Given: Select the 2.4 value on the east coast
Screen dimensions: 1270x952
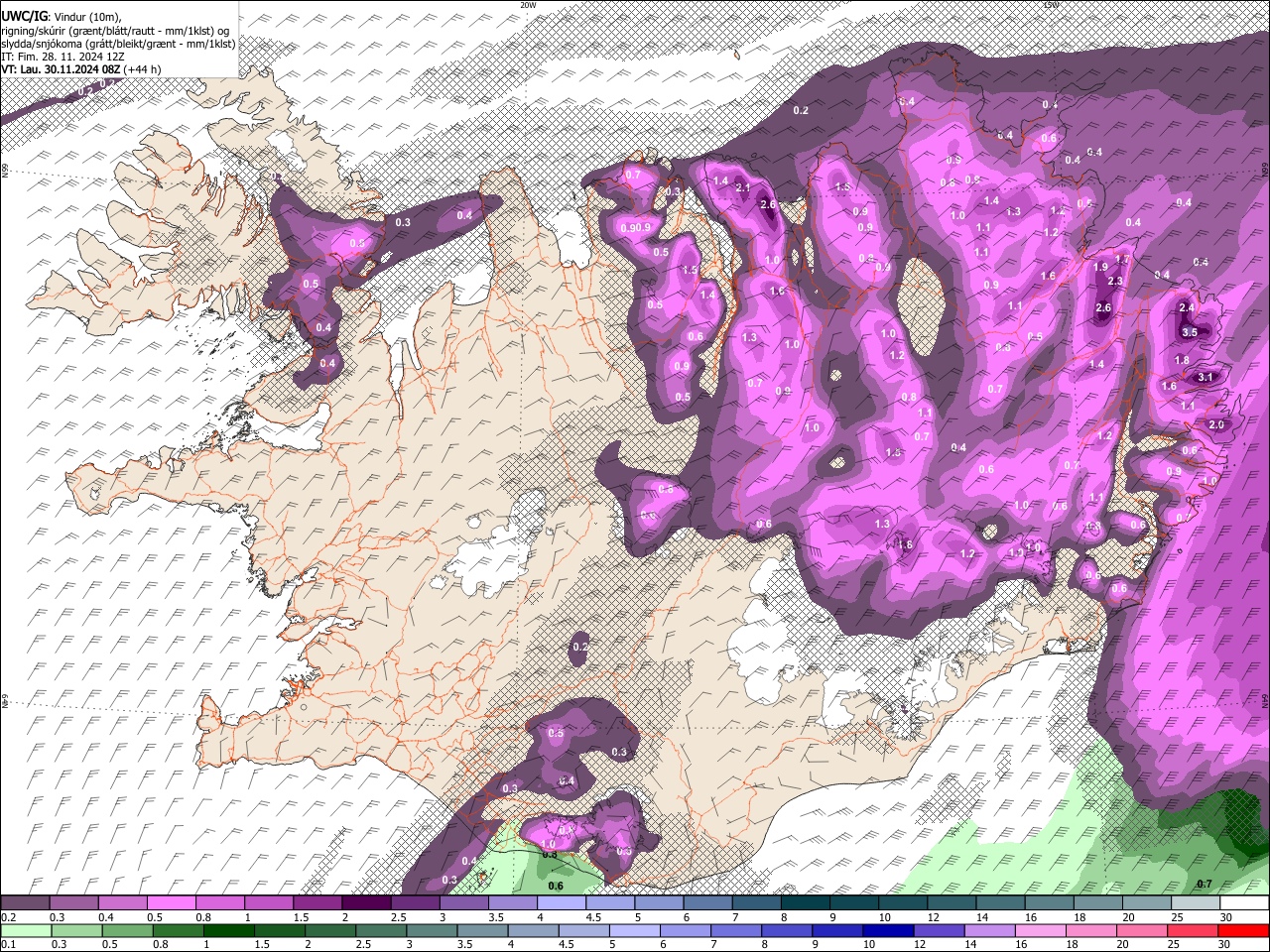Looking at the screenshot, I should [x=1187, y=308].
